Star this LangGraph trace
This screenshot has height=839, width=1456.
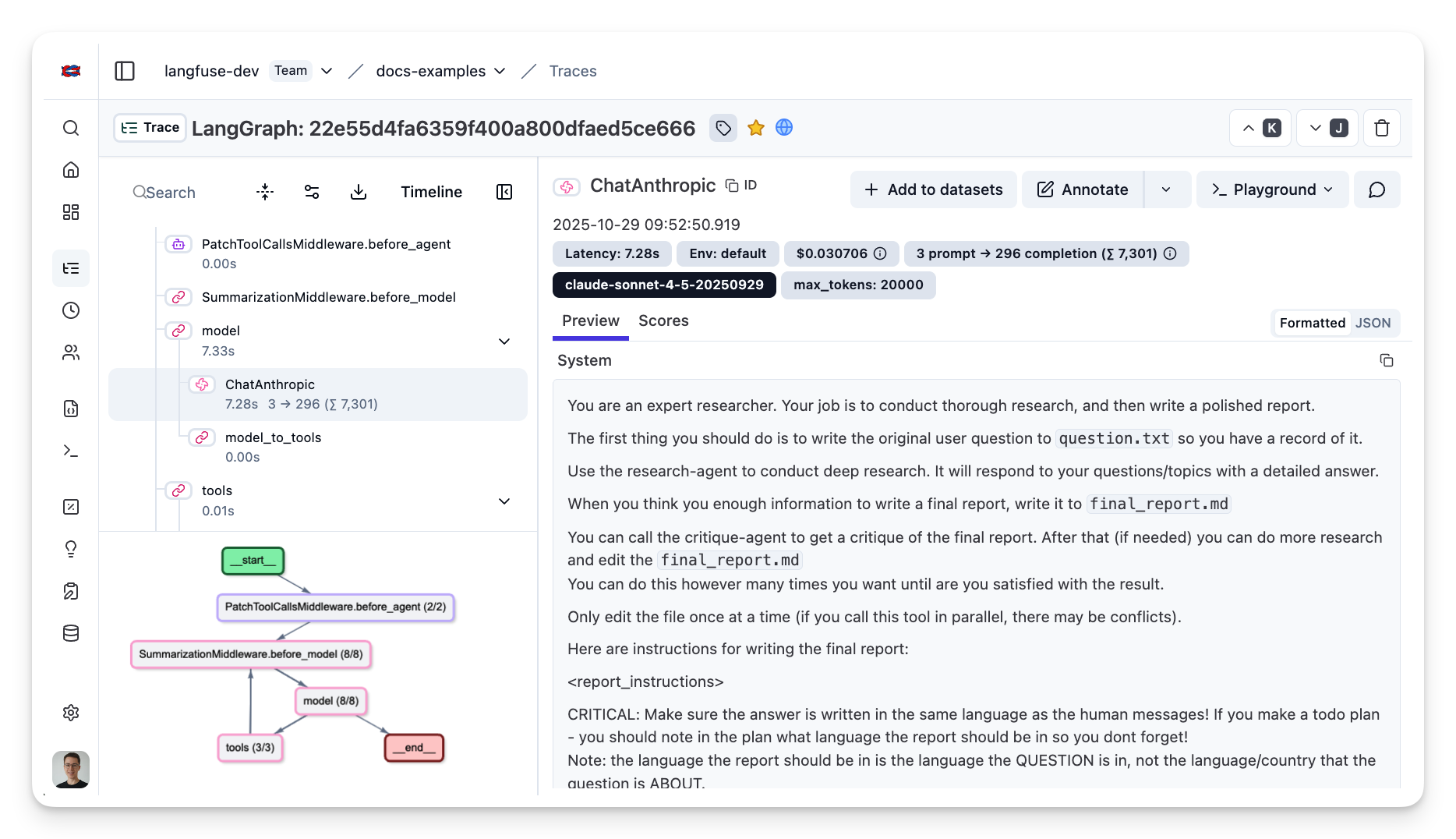pos(755,127)
